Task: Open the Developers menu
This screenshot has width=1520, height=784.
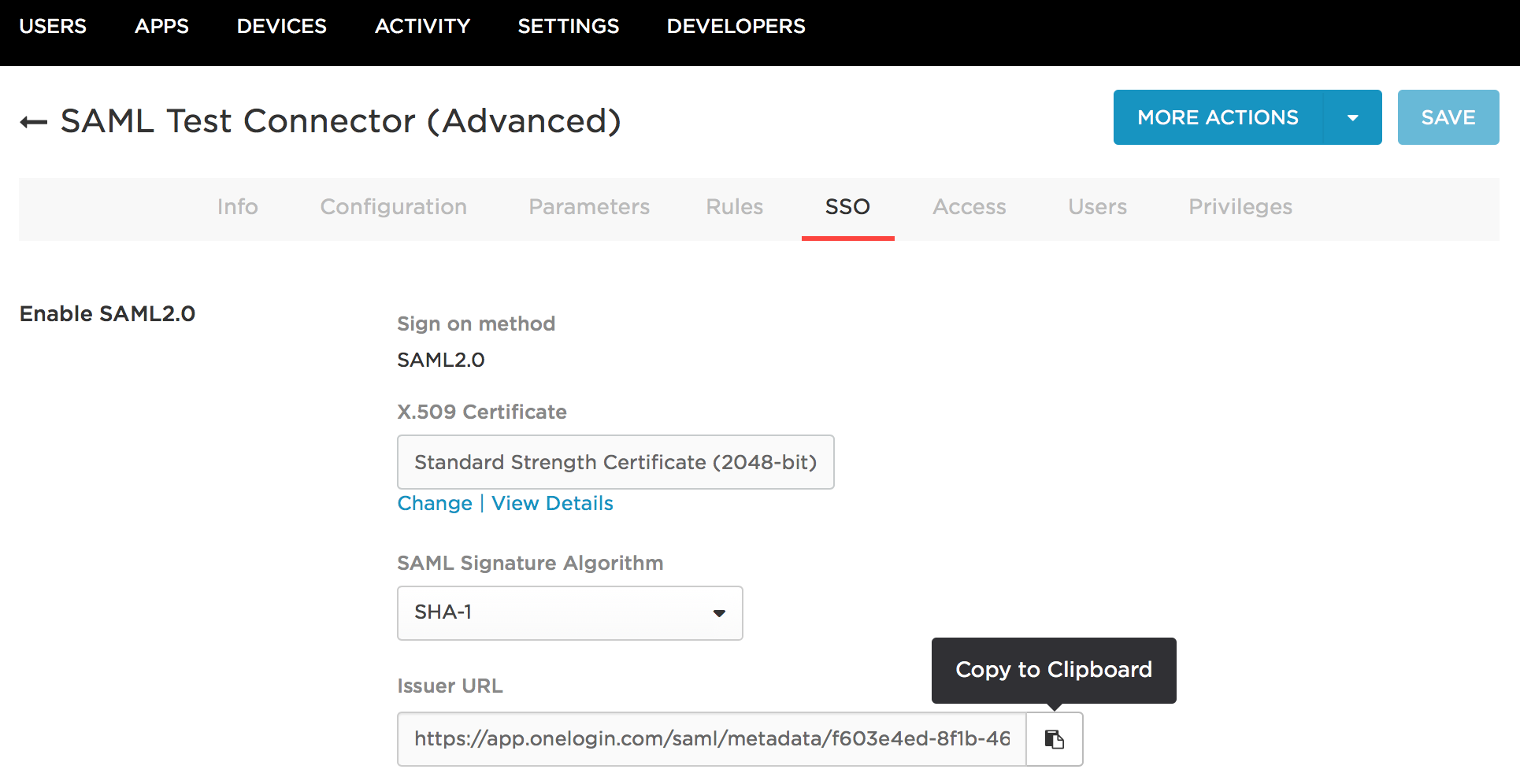Action: 736,27
